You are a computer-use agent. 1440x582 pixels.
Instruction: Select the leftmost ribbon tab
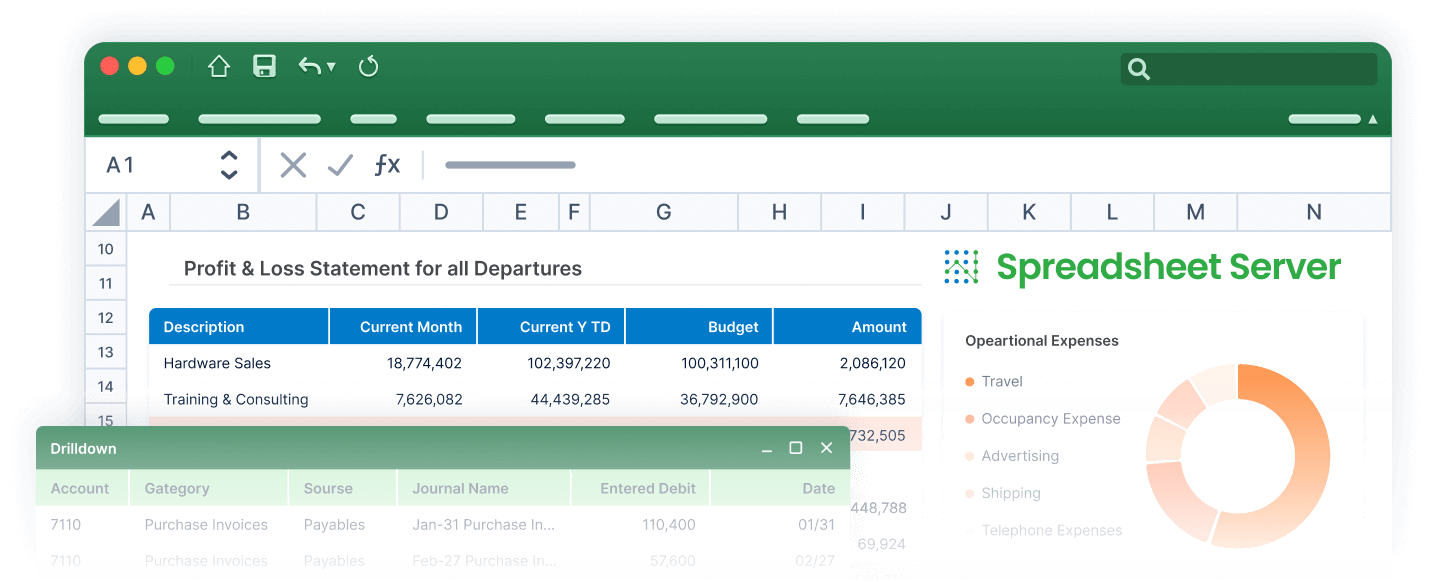(x=133, y=118)
